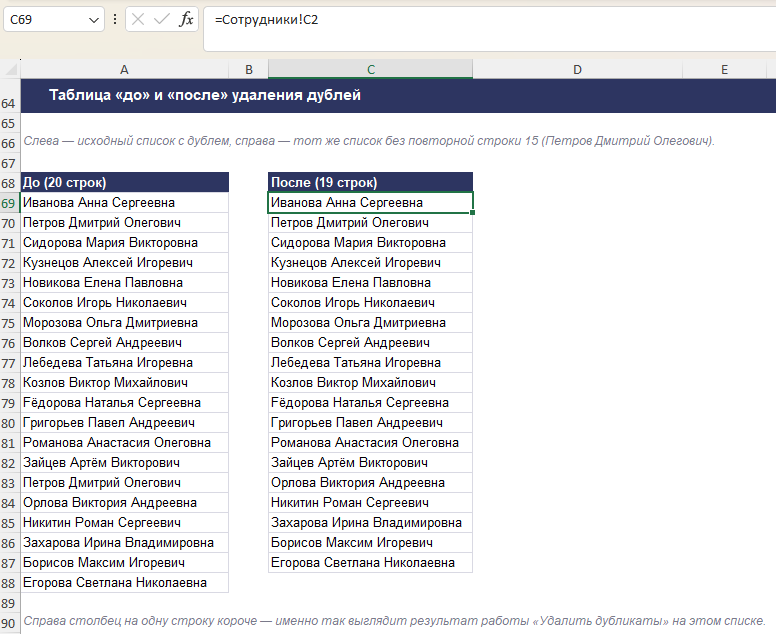776x634 pixels.
Task: Click 'Соколов Игорь Николаевич' in column A
Action: [x=124, y=302]
